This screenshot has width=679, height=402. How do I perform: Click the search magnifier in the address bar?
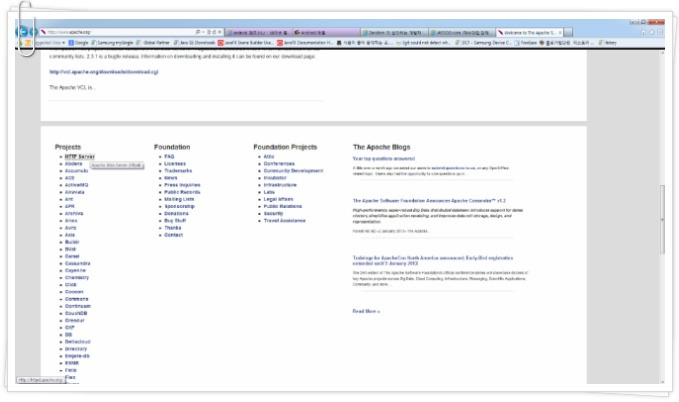click(198, 32)
